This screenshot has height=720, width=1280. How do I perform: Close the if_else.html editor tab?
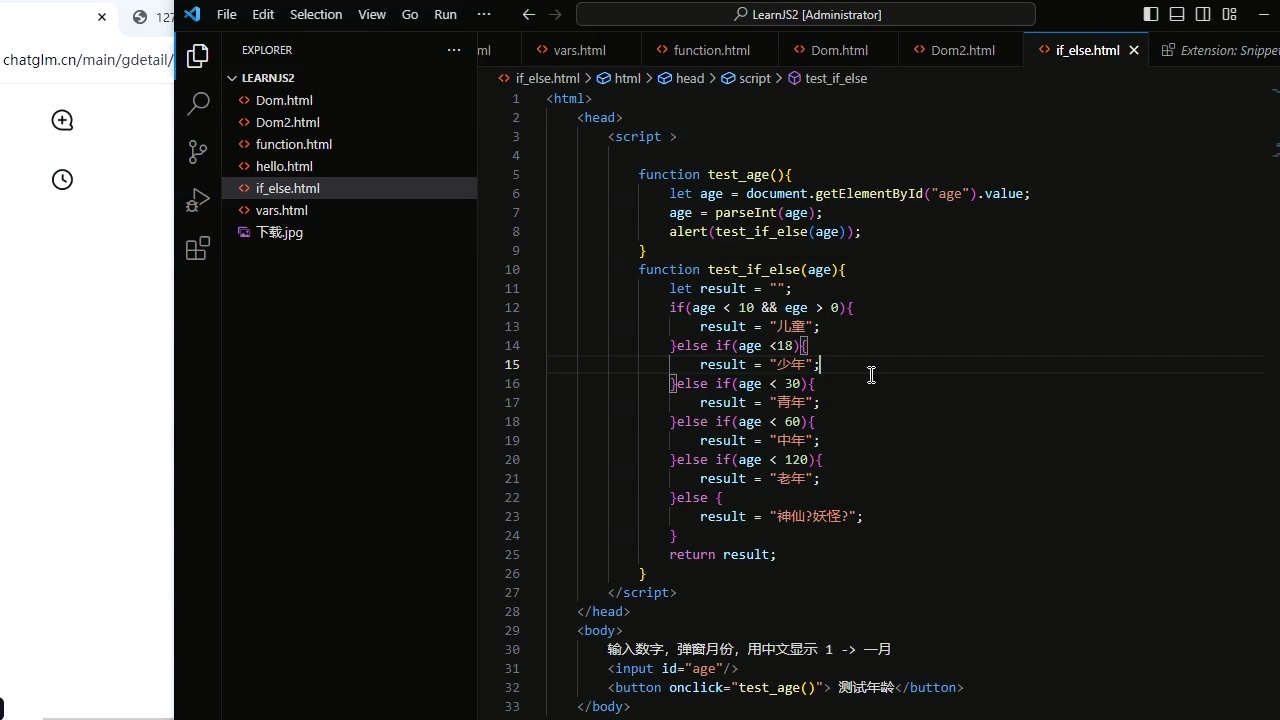tap(1134, 50)
